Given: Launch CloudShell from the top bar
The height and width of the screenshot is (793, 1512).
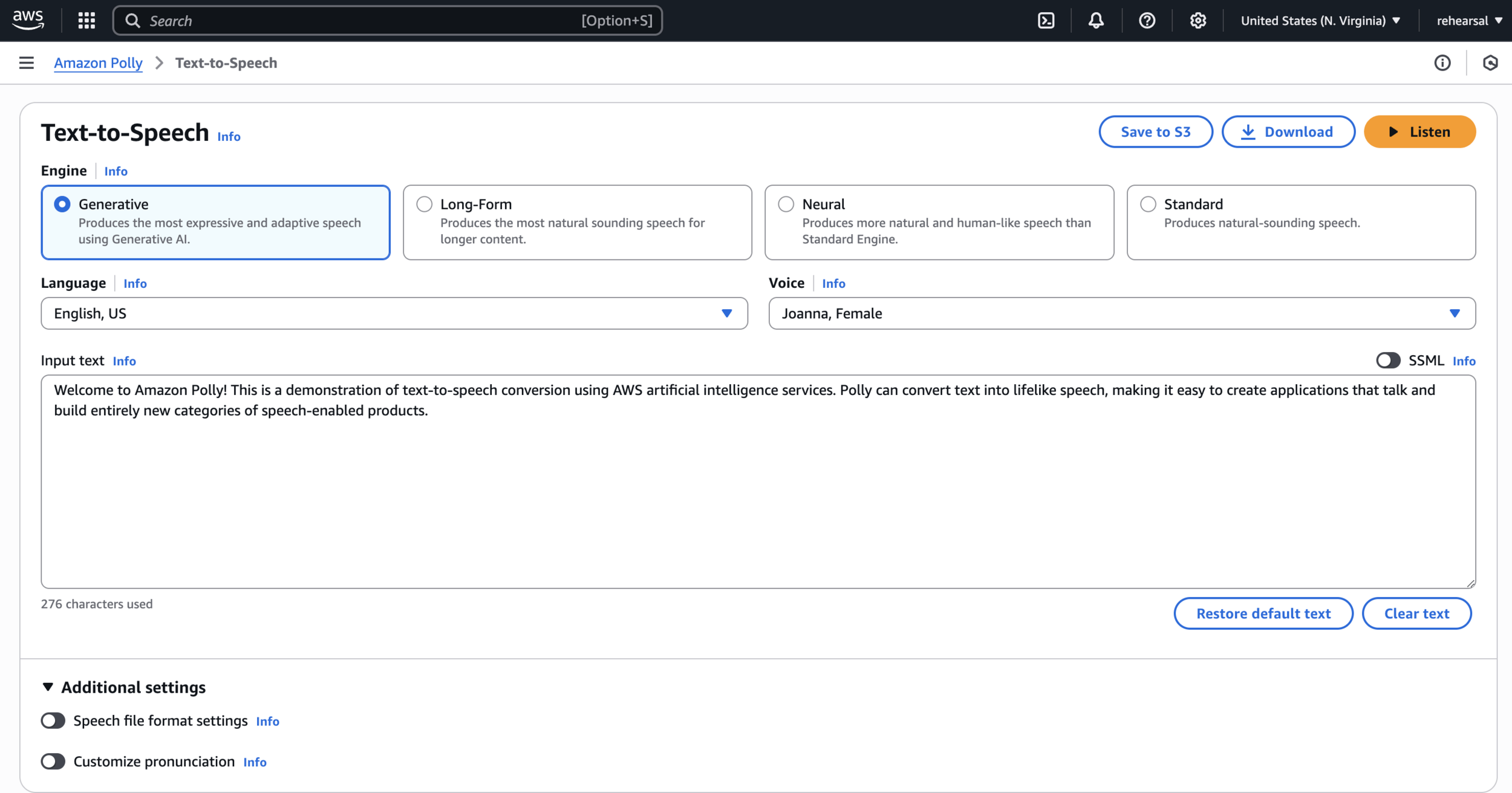Looking at the screenshot, I should 1046,21.
